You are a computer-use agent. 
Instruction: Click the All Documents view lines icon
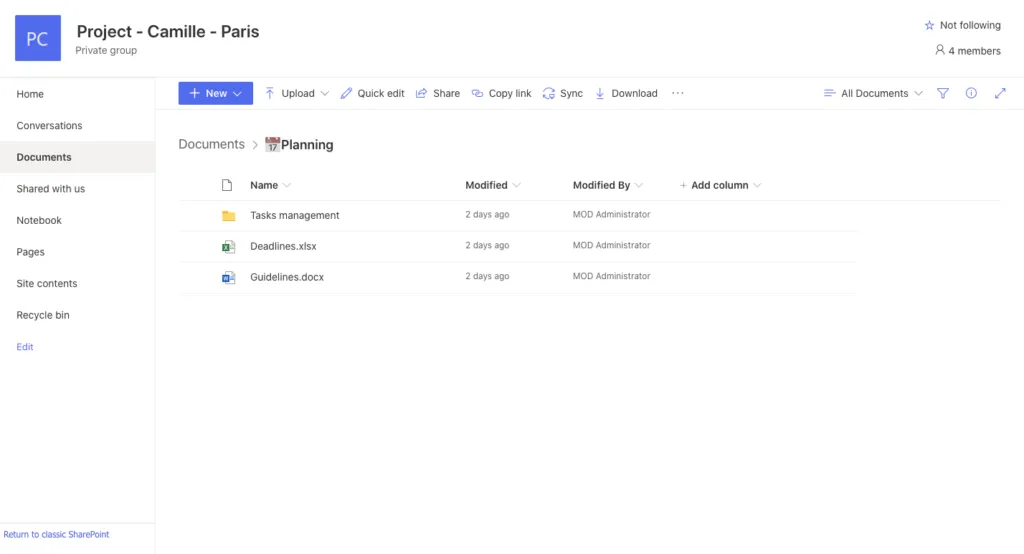coord(829,93)
